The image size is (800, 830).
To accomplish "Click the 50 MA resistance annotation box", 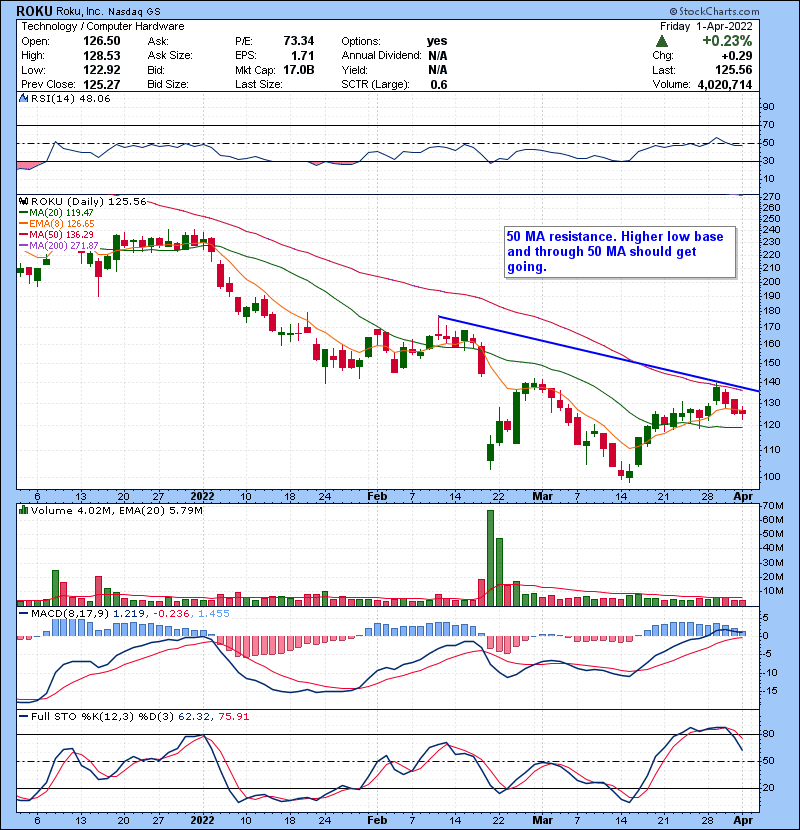I will (x=620, y=251).
